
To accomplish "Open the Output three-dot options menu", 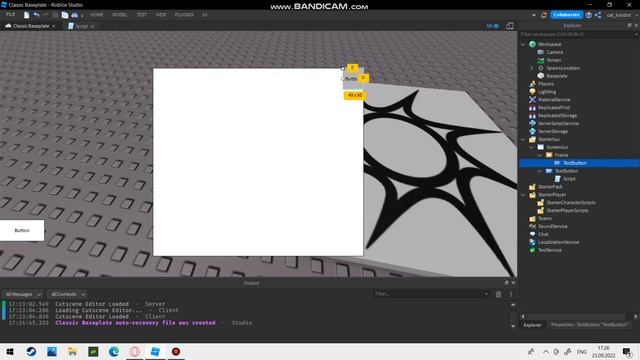I will coord(511,294).
